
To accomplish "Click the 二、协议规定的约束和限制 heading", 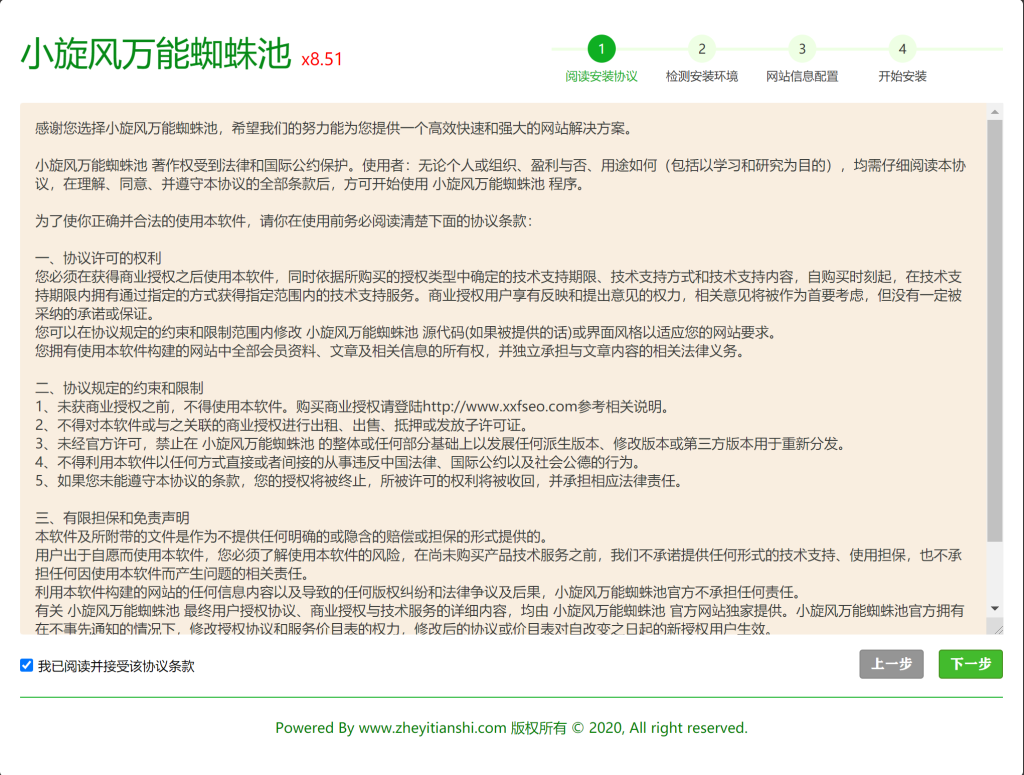I will (x=120, y=388).
